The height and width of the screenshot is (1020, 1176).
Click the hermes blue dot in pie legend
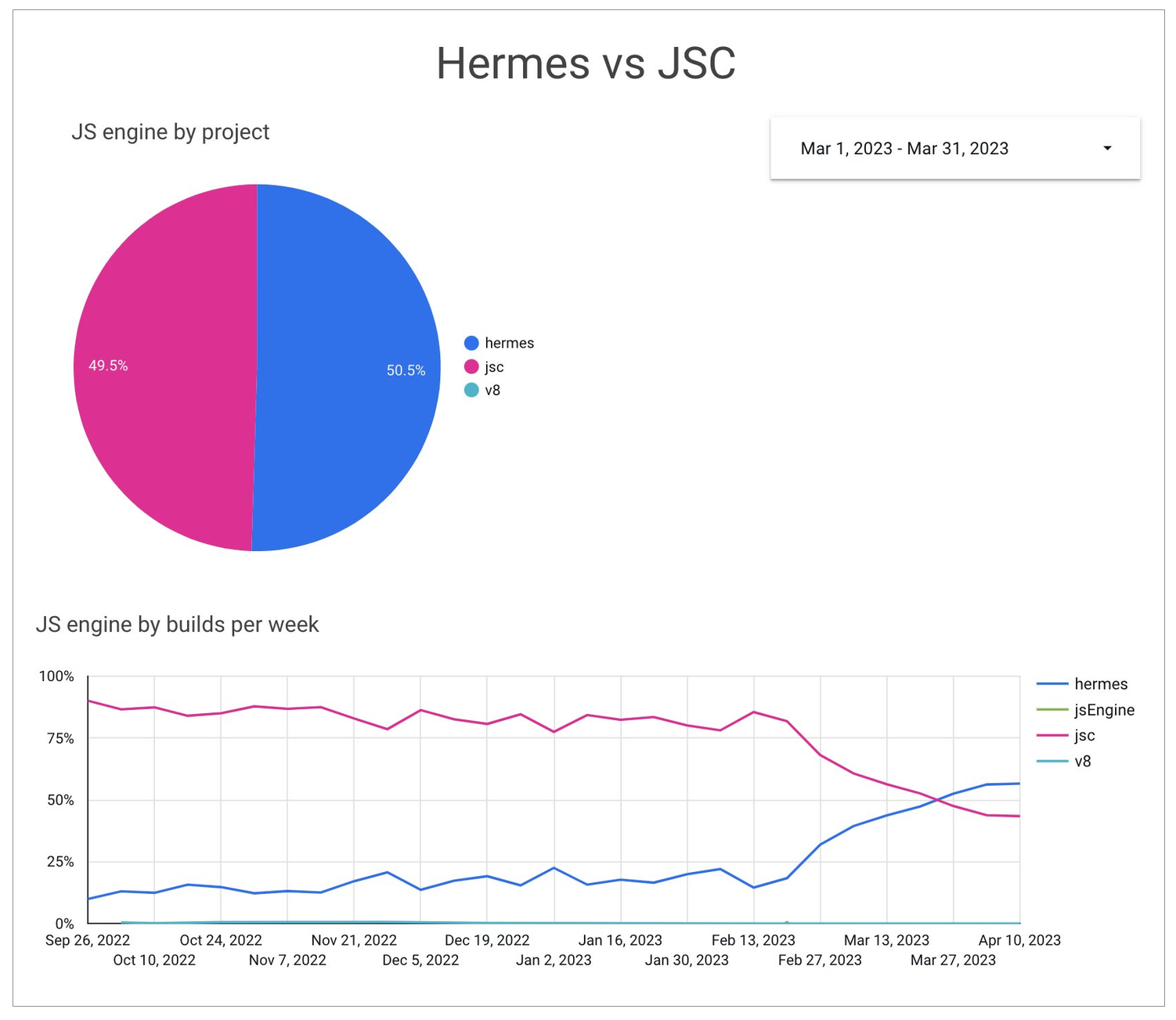(471, 343)
